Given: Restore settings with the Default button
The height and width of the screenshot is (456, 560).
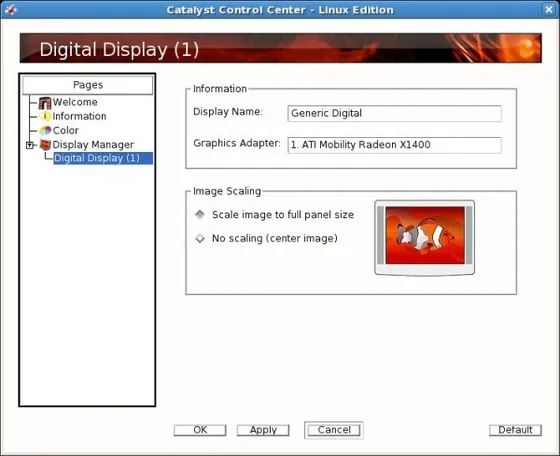Looking at the screenshot, I should pyautogui.click(x=515, y=430).
